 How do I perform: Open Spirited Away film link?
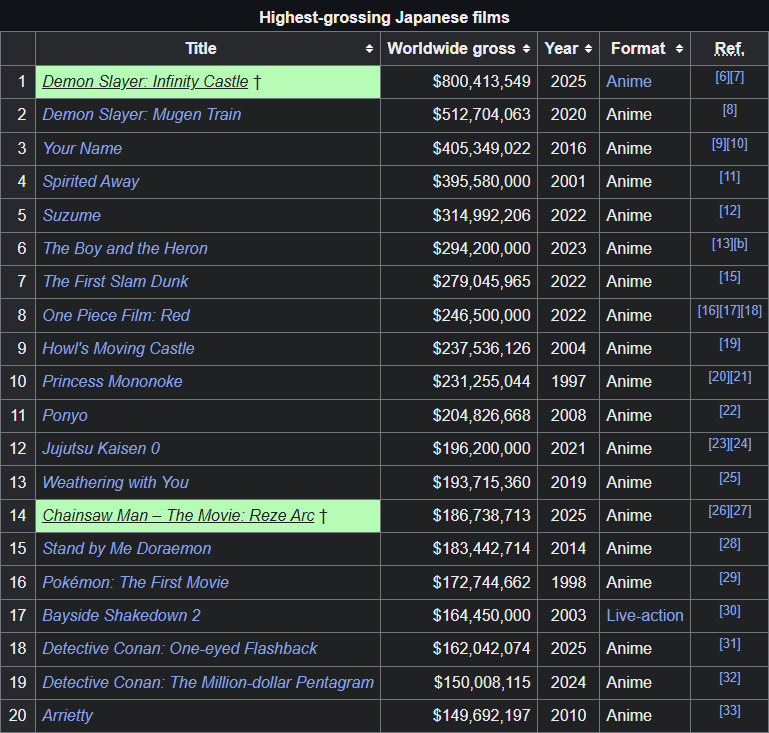pos(91,181)
